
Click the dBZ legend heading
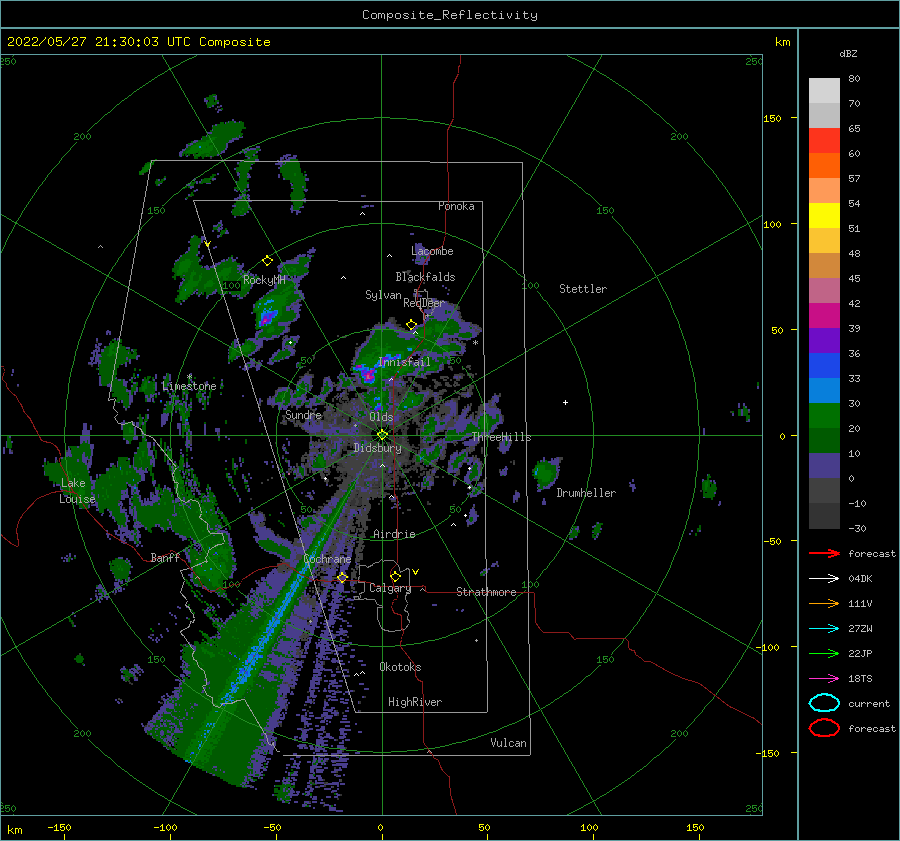click(x=848, y=53)
